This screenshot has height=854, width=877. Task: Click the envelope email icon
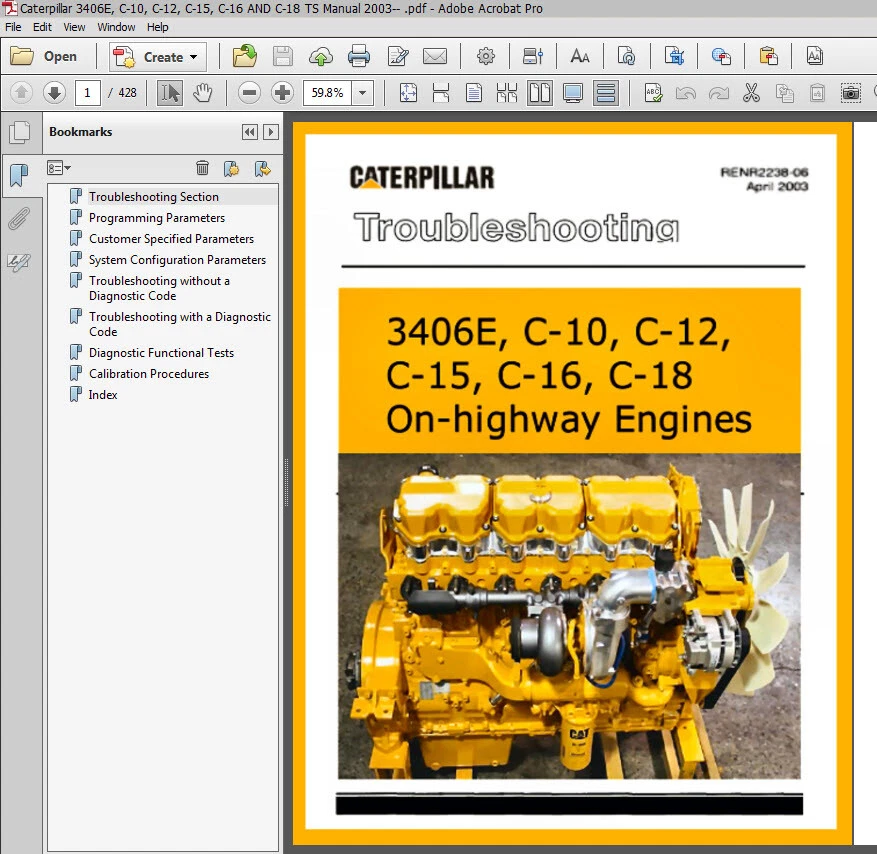point(435,56)
